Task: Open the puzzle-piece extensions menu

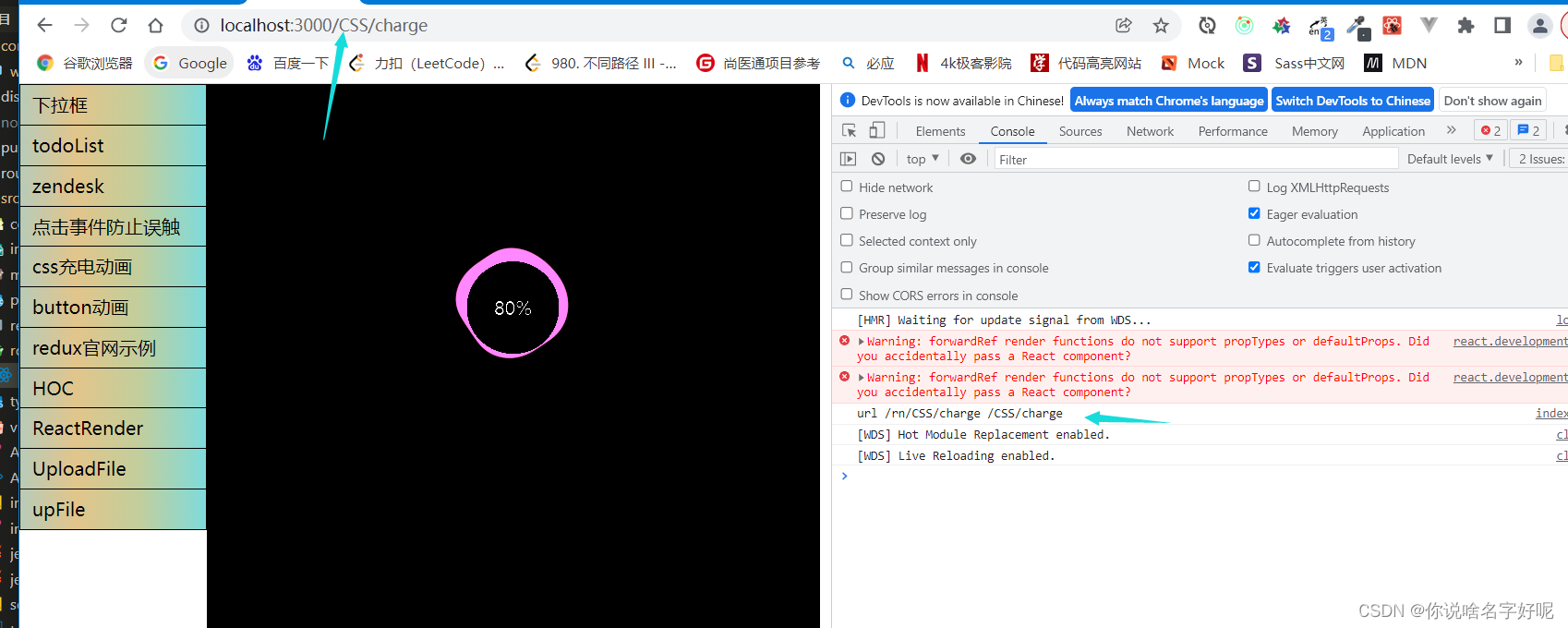Action: pyautogui.click(x=1465, y=26)
